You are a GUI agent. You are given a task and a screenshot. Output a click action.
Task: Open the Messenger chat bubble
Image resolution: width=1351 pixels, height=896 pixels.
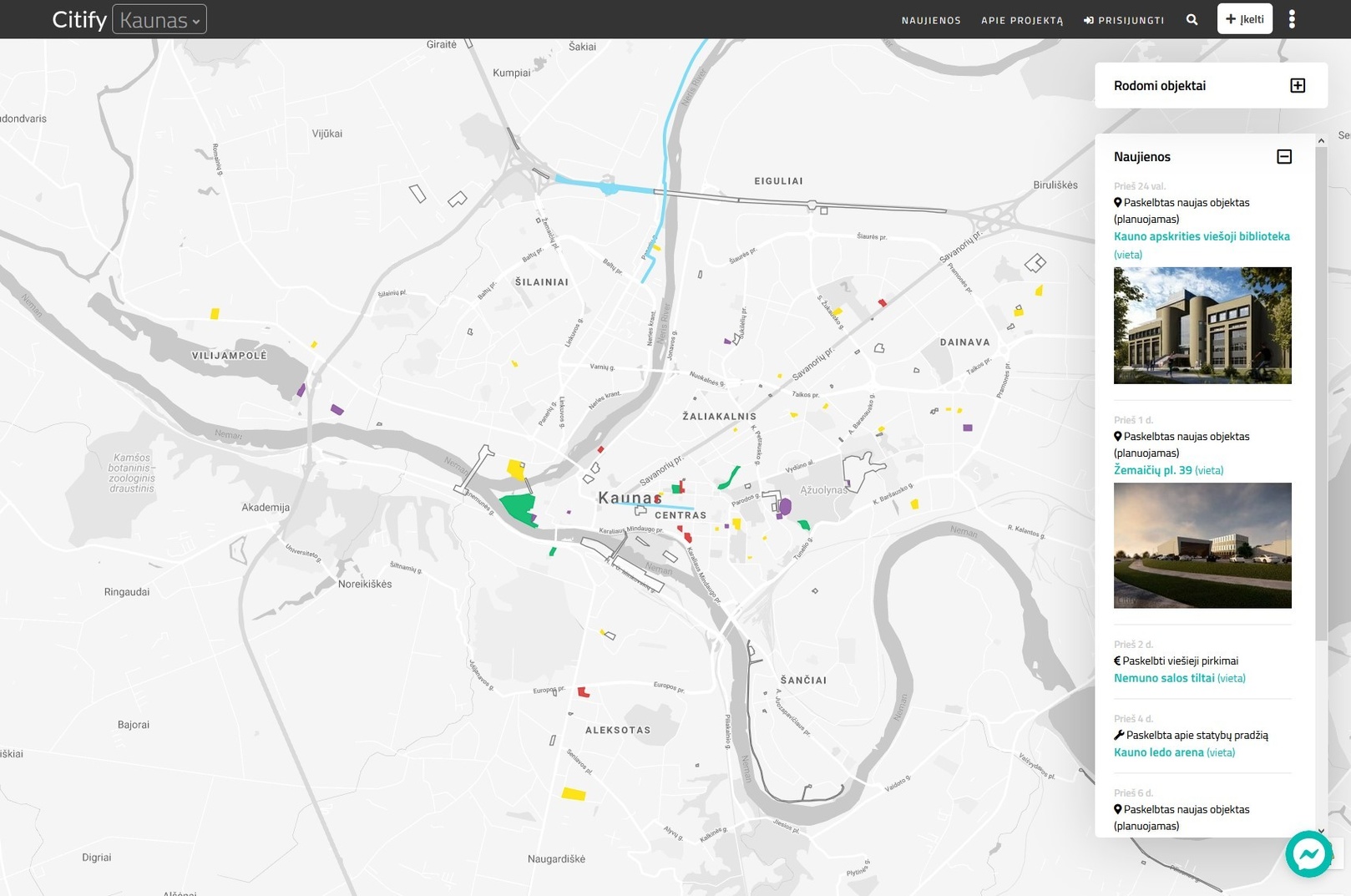(1308, 853)
